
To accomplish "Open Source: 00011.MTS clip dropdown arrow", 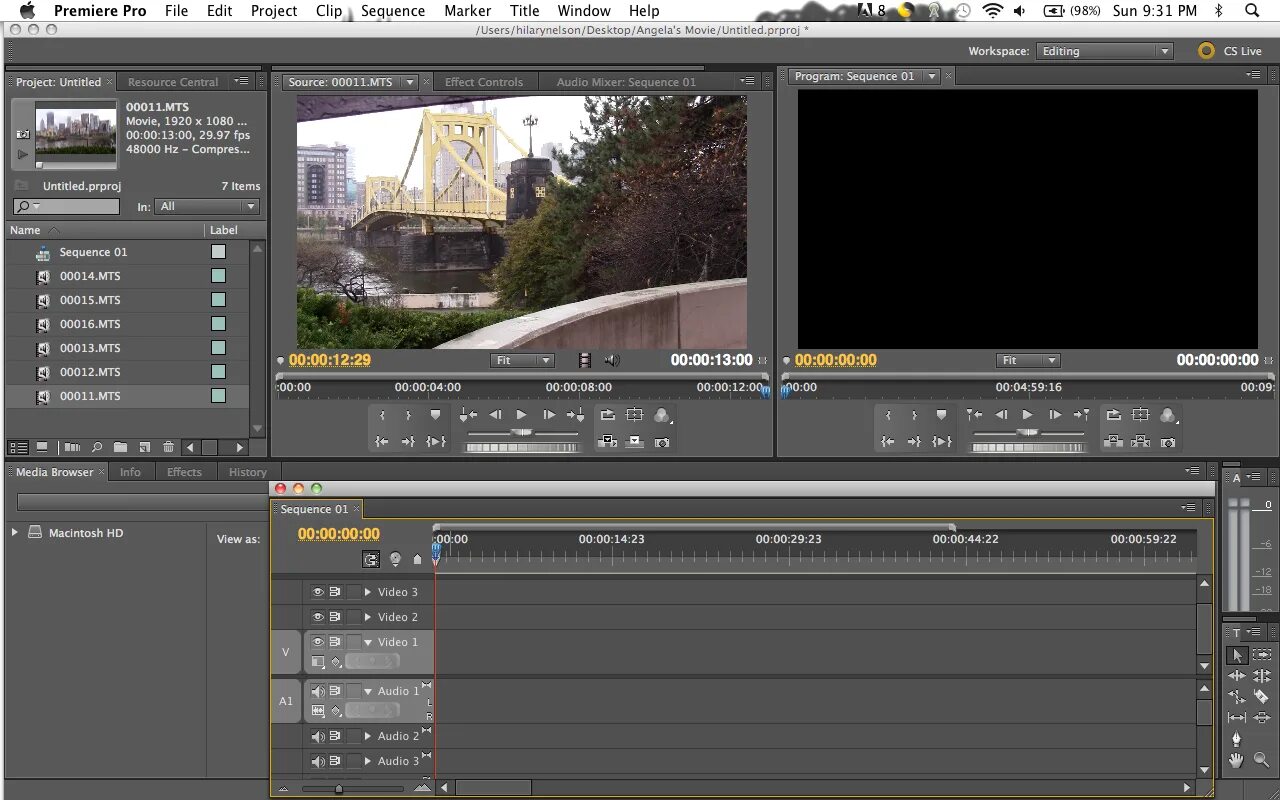I will 410,82.
